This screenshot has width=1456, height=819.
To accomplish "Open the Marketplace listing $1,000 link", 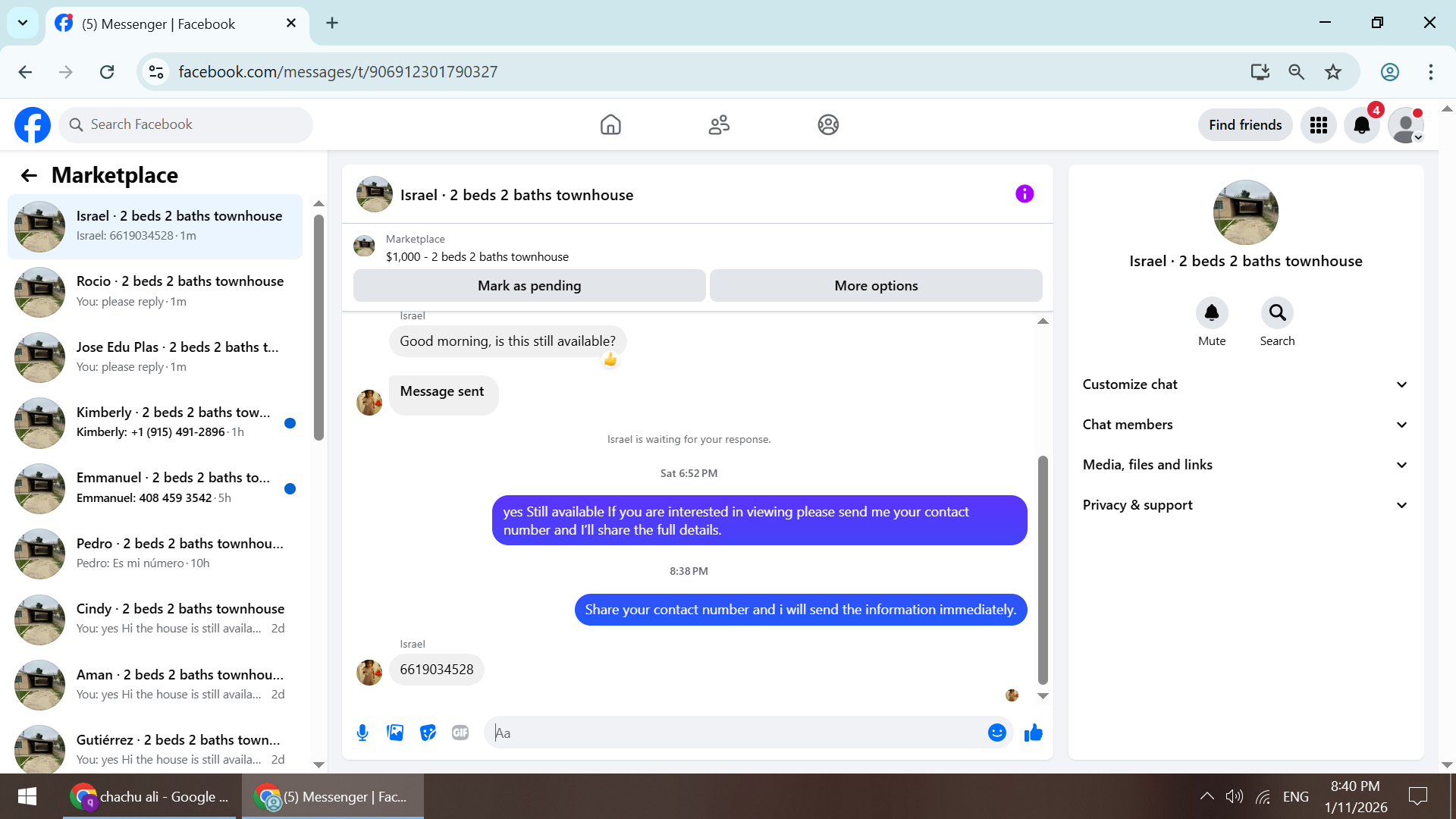I will 477,256.
